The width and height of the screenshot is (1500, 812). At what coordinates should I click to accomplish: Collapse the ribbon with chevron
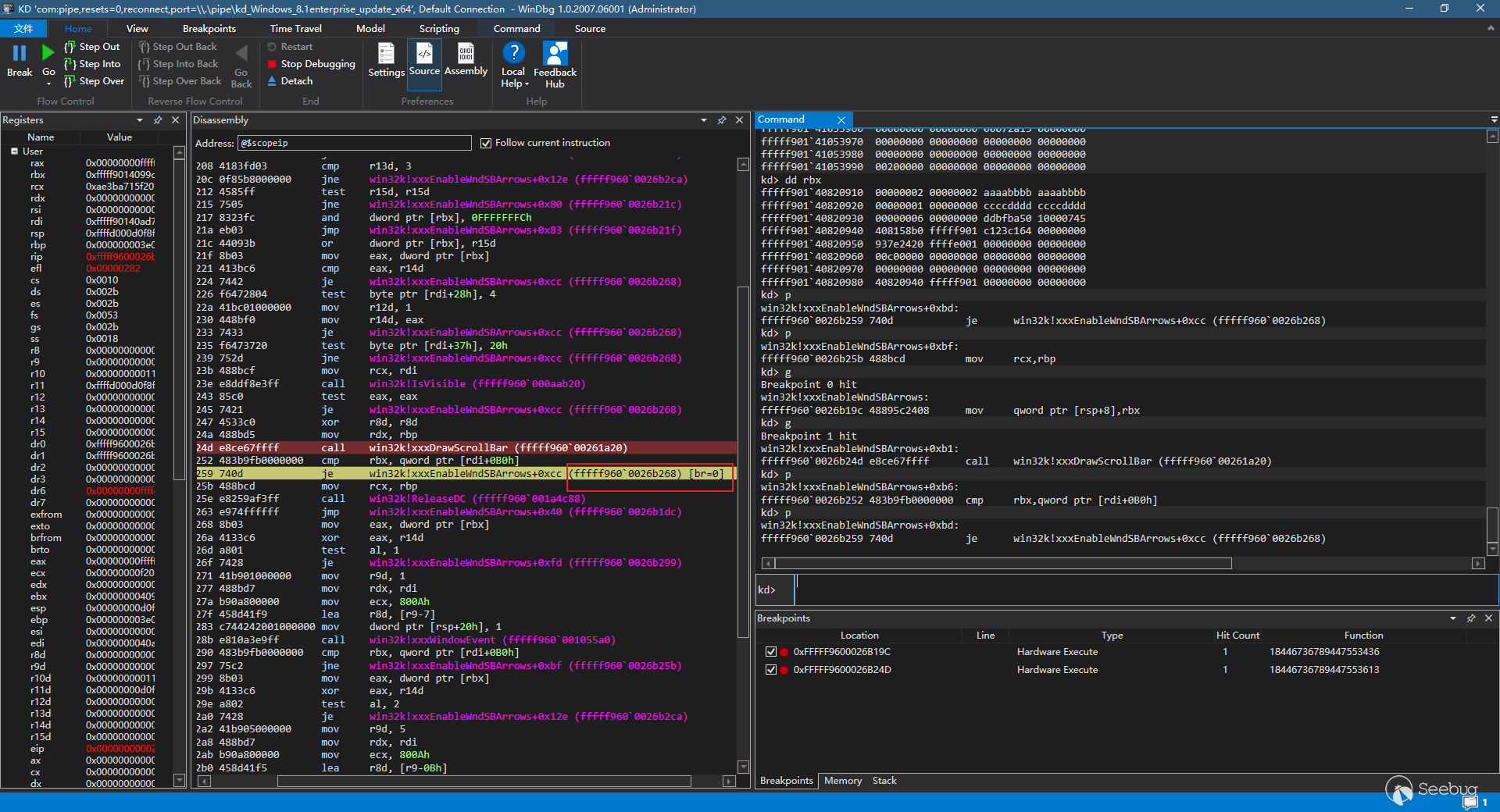coord(1490,28)
